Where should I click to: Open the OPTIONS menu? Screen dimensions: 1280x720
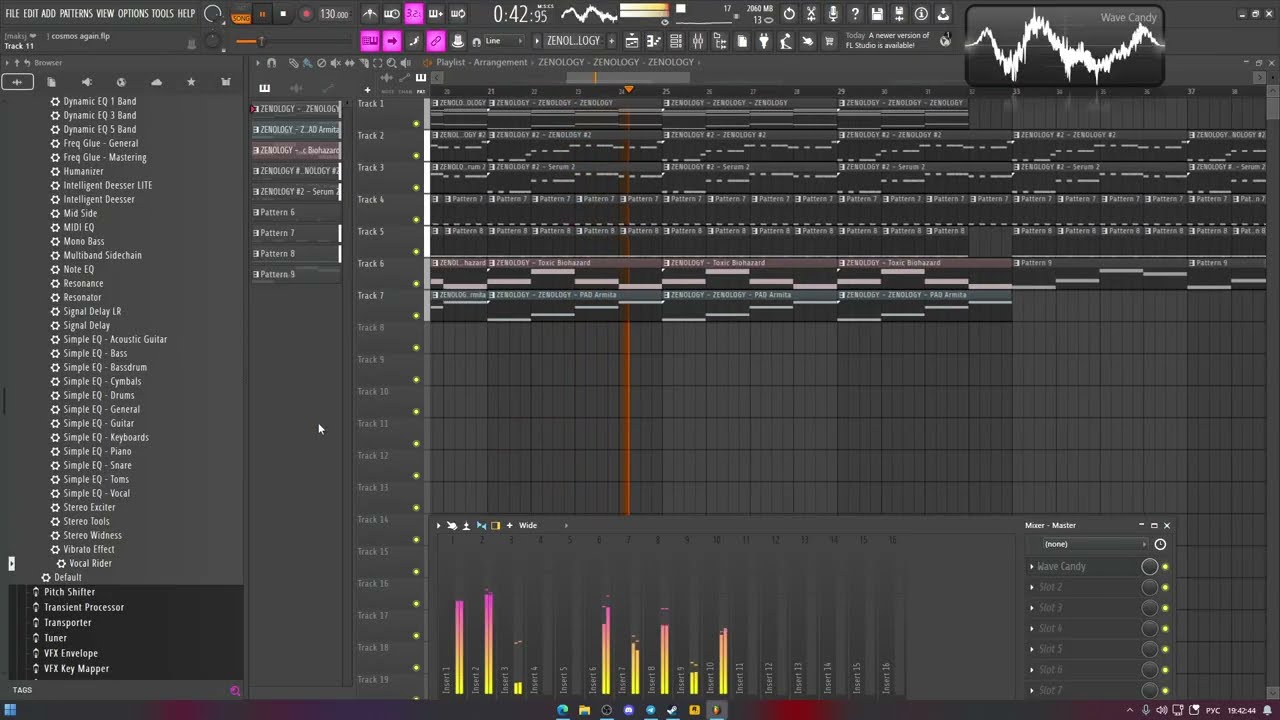click(133, 14)
